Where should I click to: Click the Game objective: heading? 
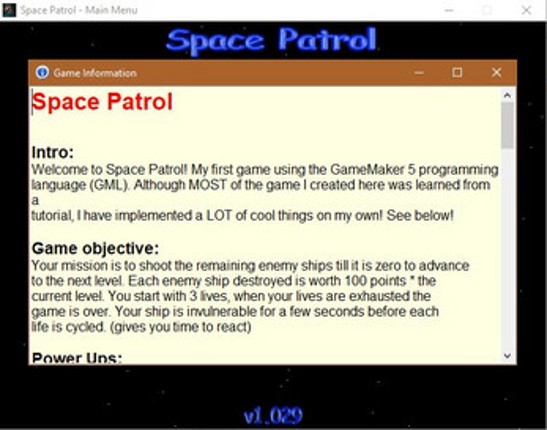coord(95,249)
